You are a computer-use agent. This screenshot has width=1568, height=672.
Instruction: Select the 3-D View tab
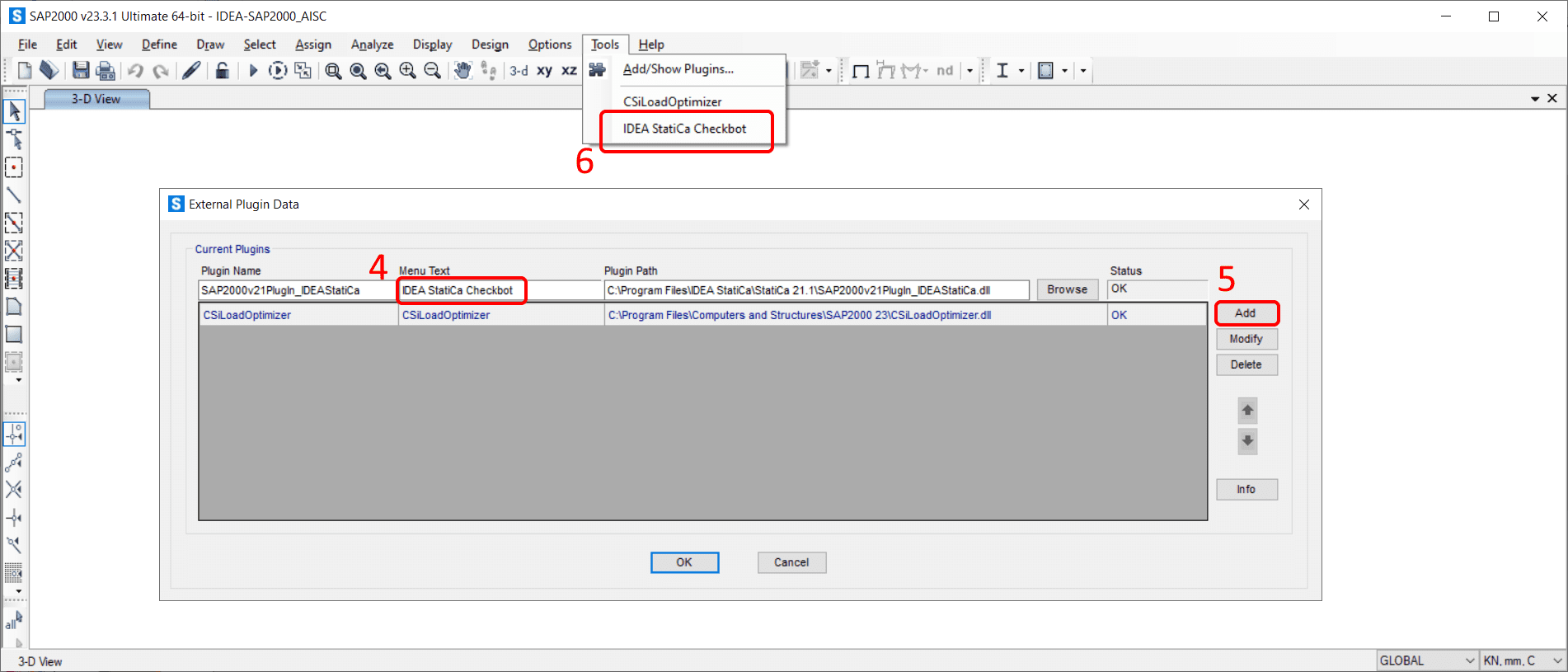point(96,99)
